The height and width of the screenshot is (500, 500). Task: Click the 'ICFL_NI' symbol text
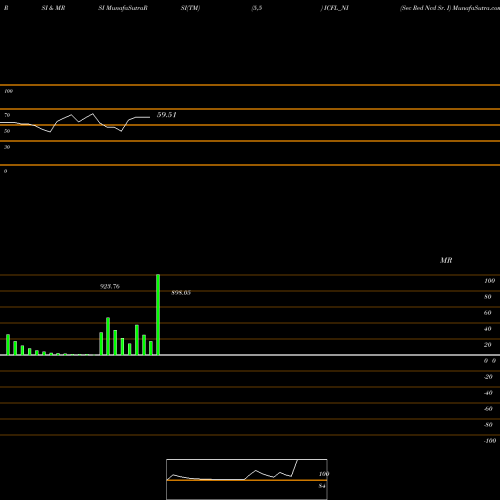pos(336,8)
